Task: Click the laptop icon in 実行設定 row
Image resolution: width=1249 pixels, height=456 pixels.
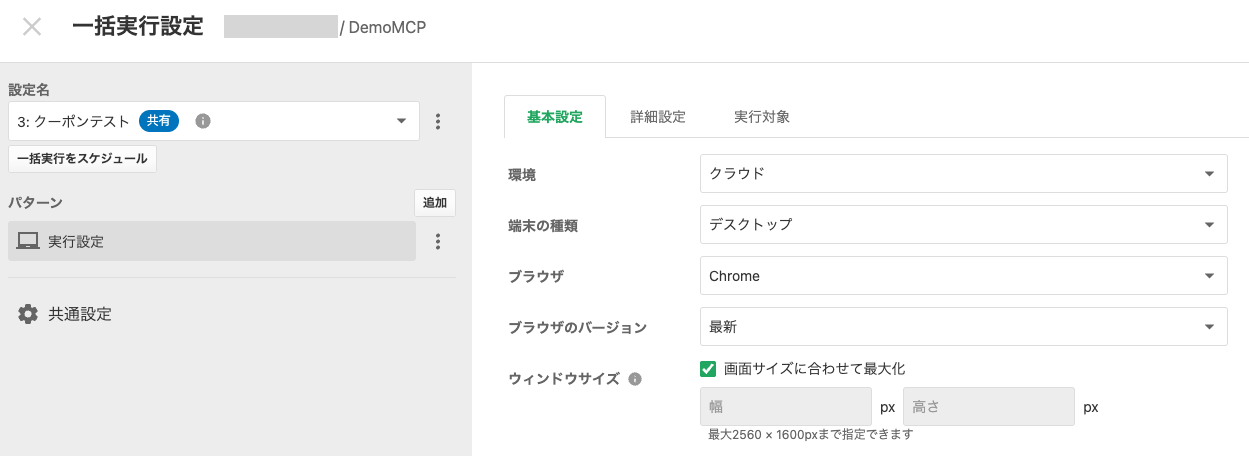Action: (28, 241)
